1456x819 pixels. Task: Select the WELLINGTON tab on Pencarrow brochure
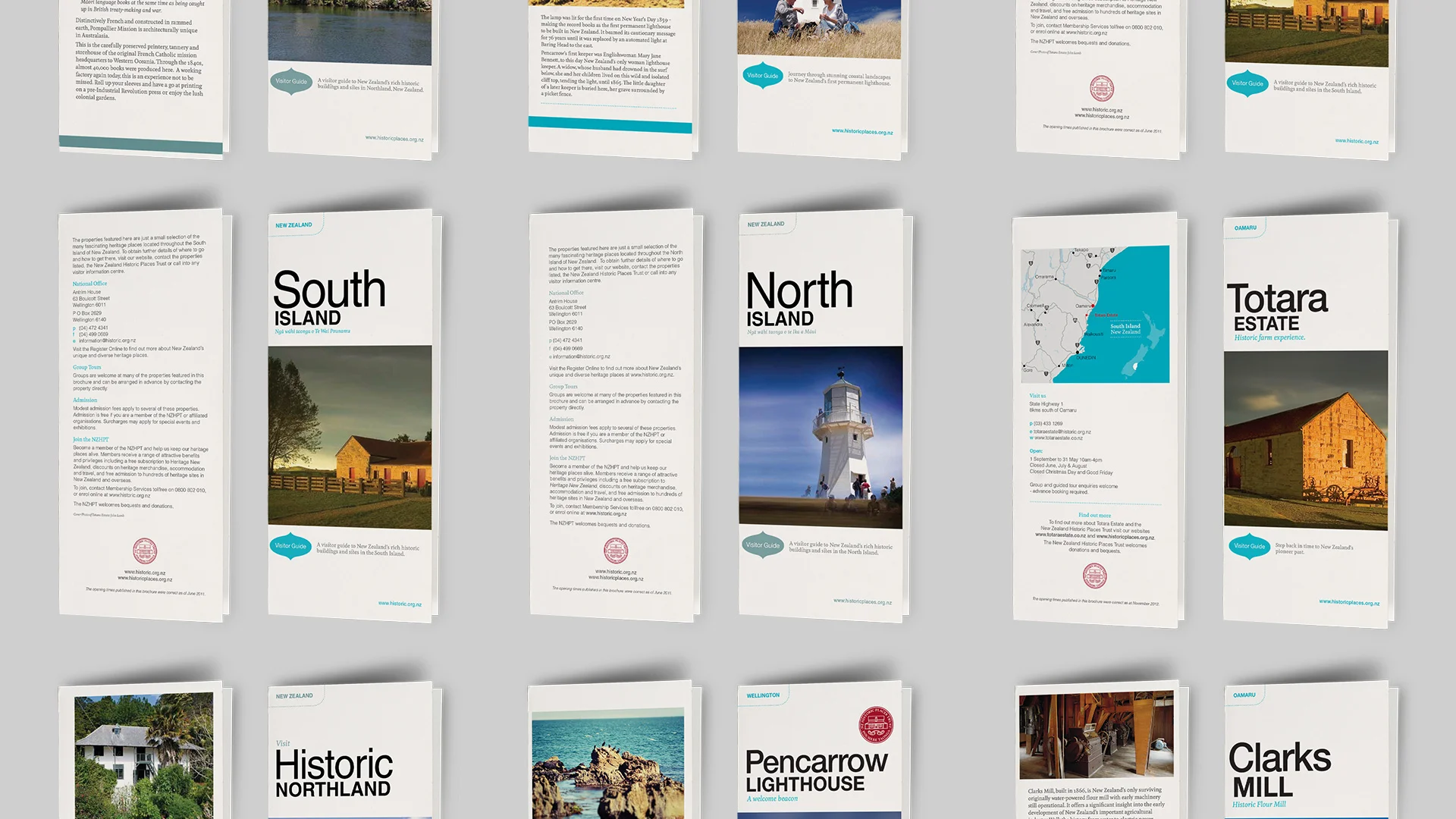click(x=762, y=694)
